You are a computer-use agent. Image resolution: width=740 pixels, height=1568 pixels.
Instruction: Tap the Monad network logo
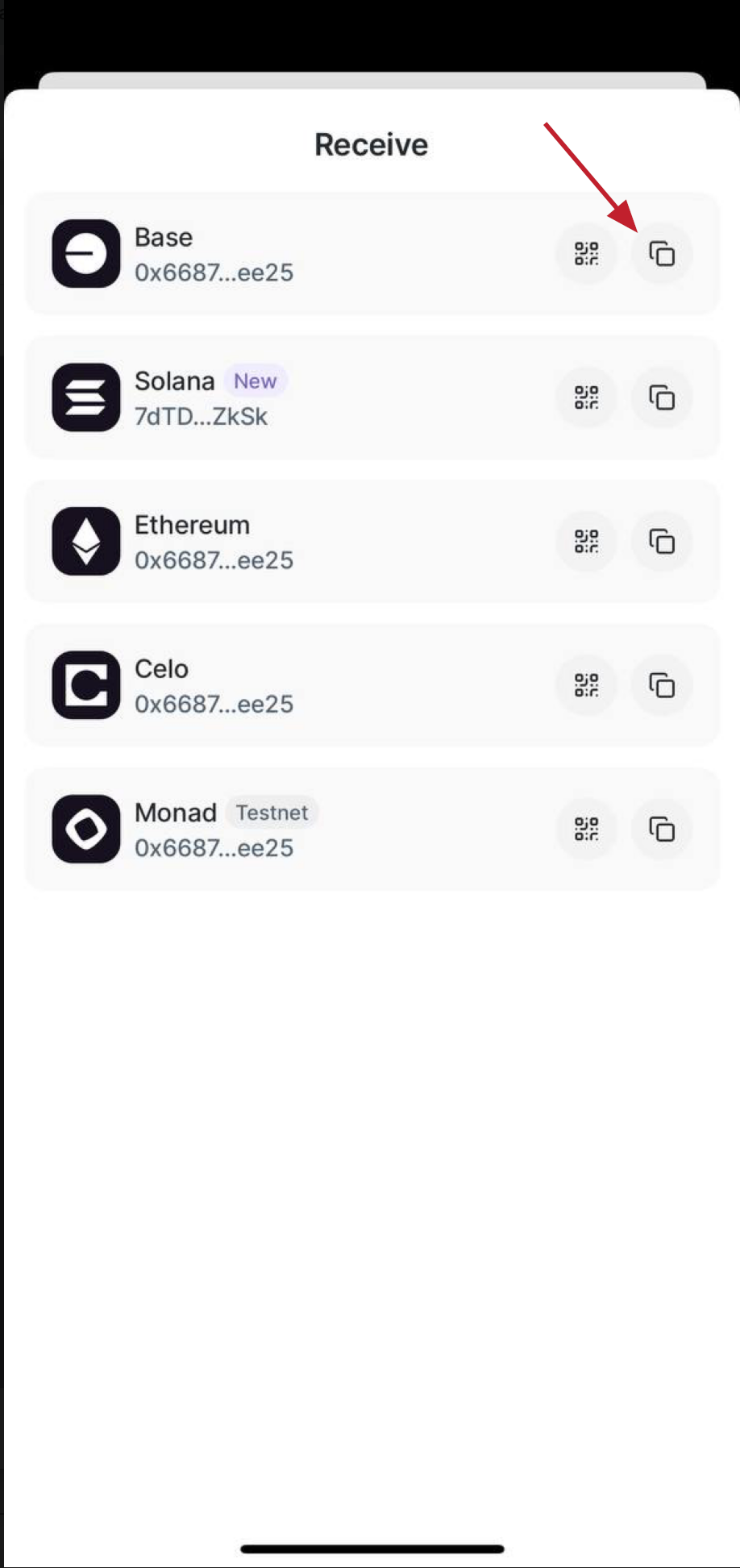(x=86, y=829)
